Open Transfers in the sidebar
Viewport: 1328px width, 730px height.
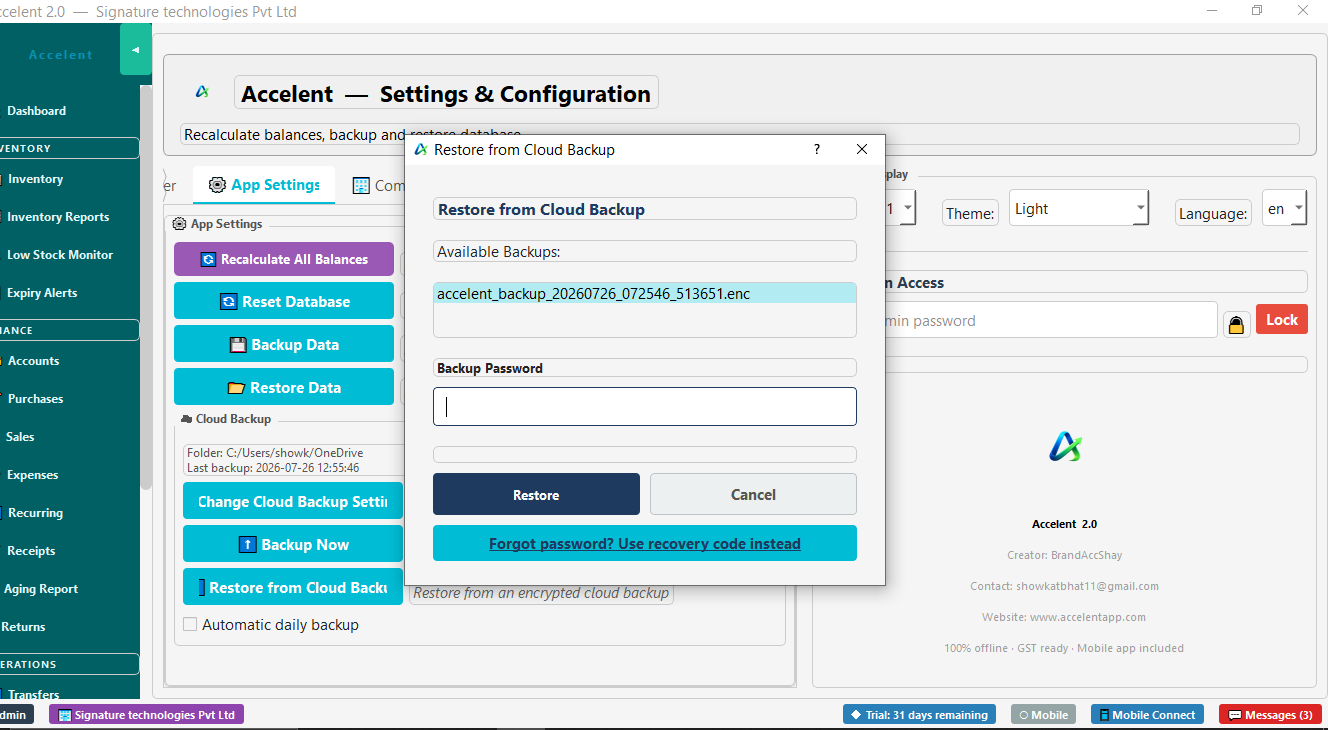[33, 694]
